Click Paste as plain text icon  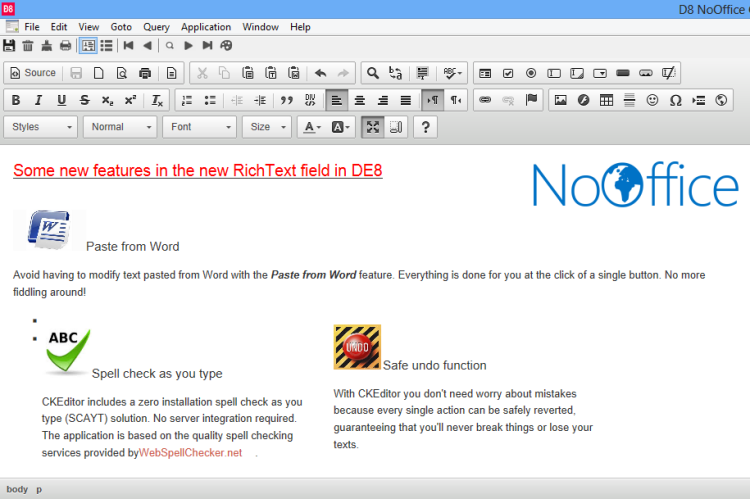271,73
